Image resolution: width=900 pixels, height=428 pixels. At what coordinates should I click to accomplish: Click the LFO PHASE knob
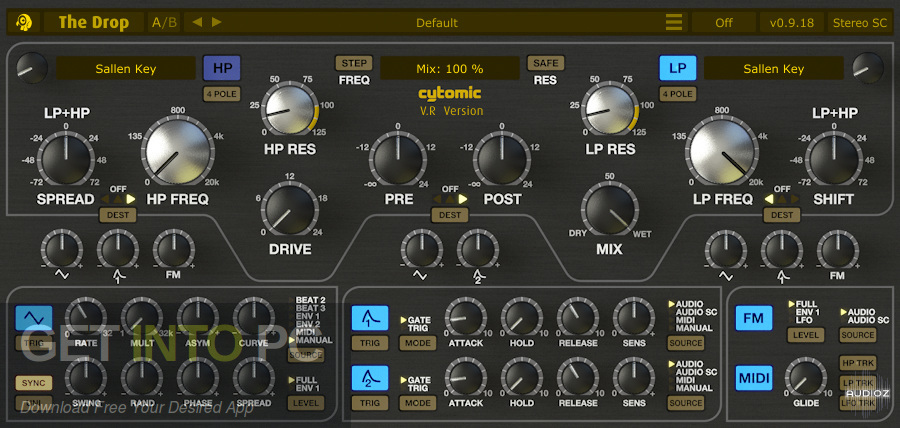(197, 377)
